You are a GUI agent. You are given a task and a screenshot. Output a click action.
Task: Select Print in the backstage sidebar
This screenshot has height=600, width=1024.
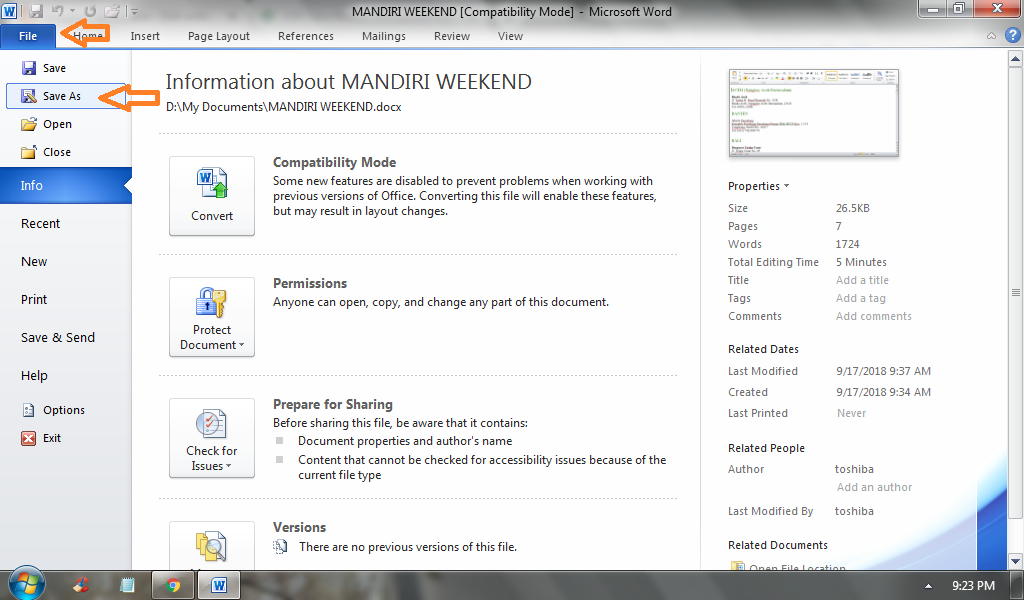pos(34,299)
